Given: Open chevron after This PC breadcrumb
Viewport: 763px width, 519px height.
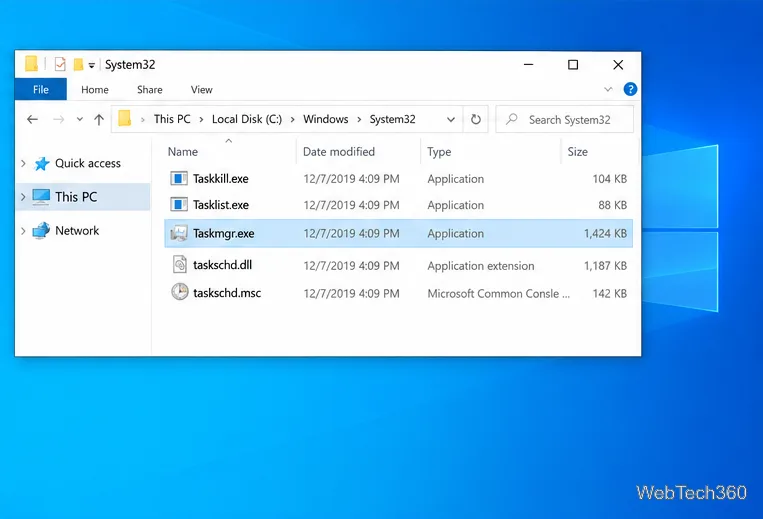Looking at the screenshot, I should [x=201, y=120].
